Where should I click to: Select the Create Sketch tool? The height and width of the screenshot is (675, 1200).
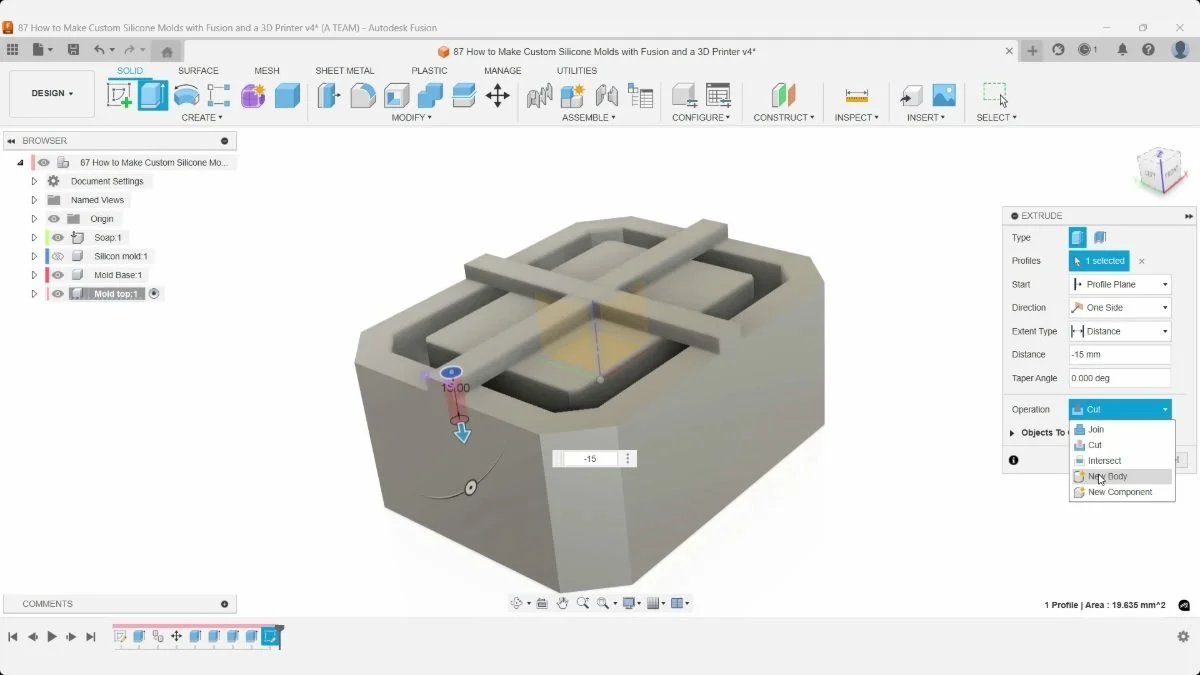(x=119, y=95)
